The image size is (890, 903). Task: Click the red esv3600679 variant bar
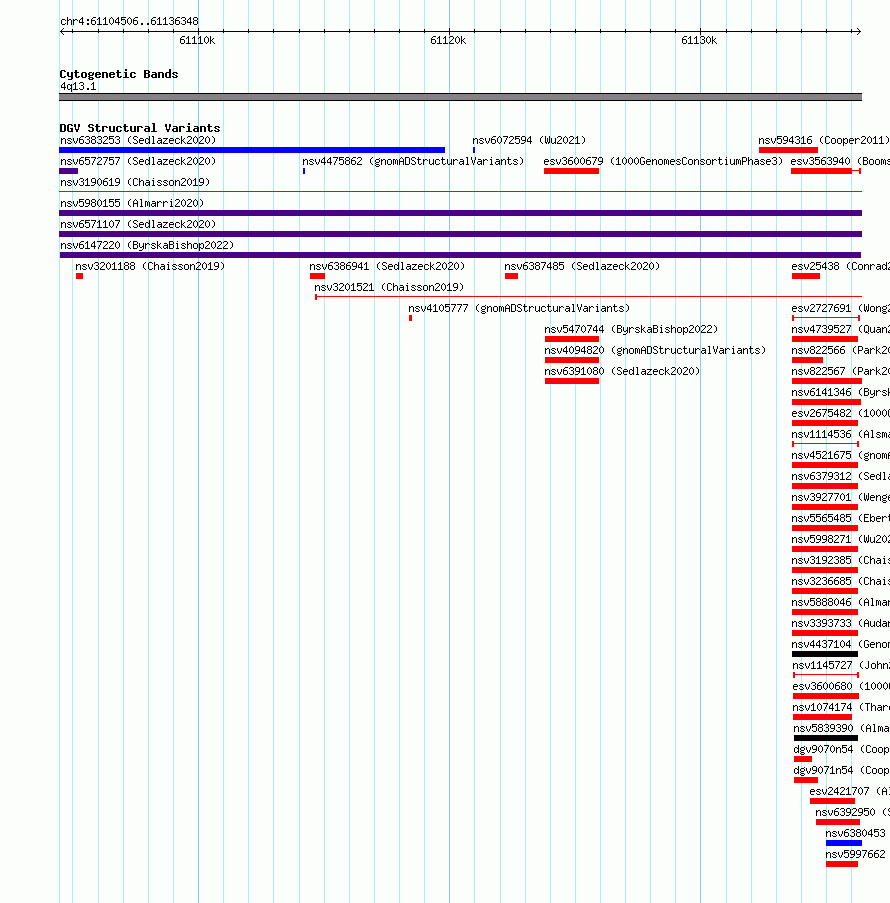point(571,171)
